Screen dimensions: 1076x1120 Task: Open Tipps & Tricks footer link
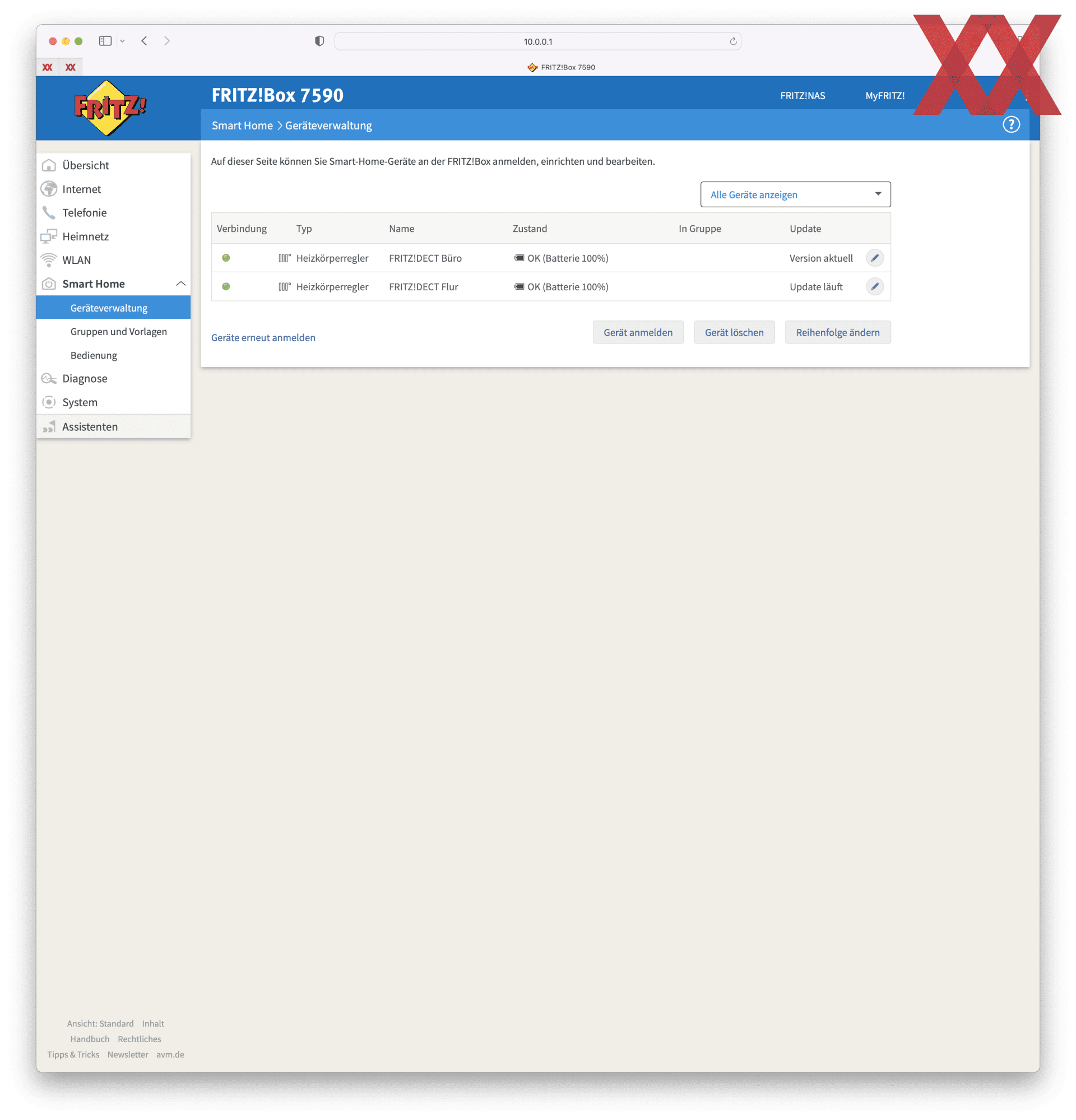[73, 1054]
